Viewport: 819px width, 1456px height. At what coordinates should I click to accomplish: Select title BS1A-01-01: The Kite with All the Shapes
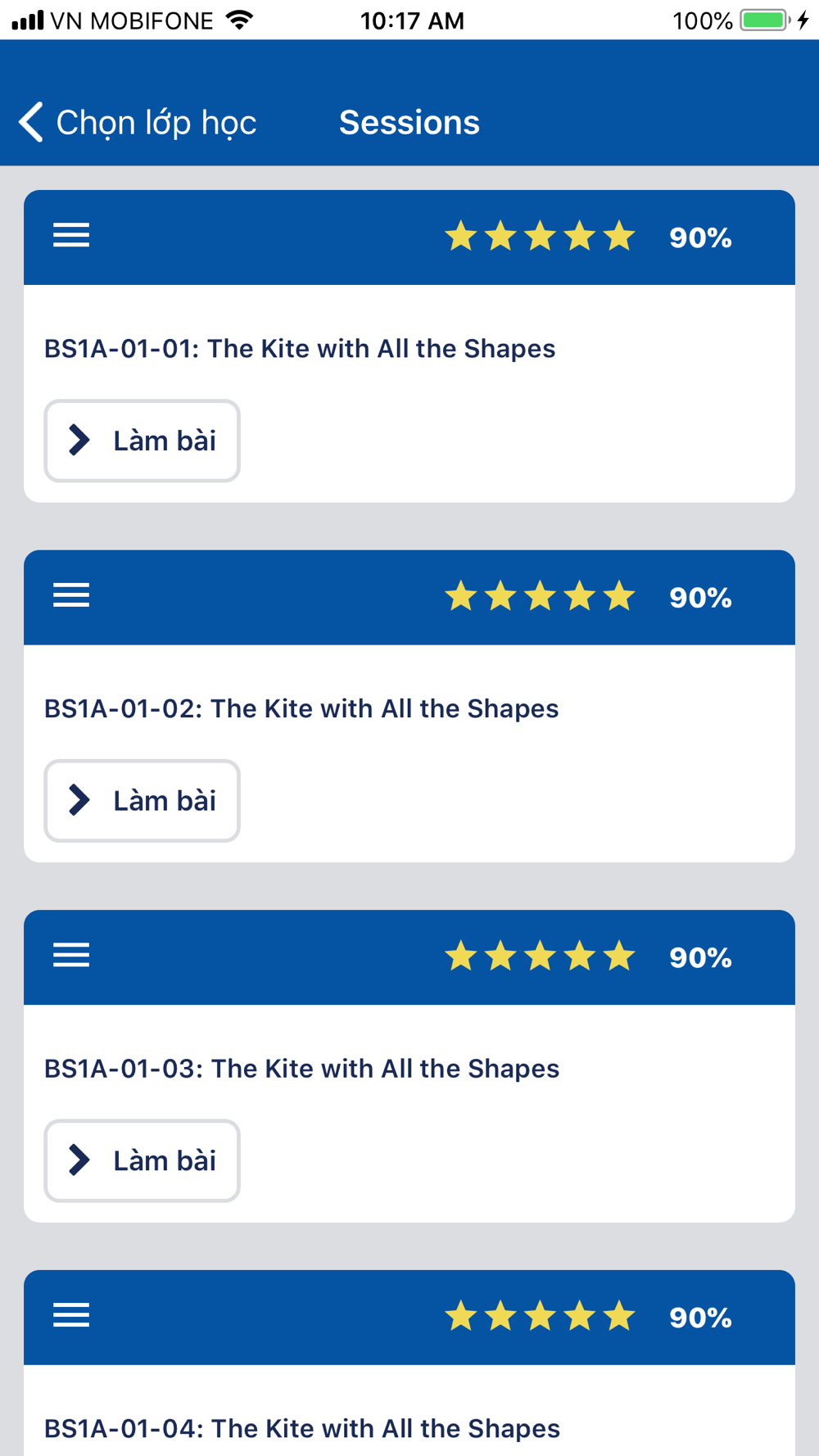tap(300, 349)
